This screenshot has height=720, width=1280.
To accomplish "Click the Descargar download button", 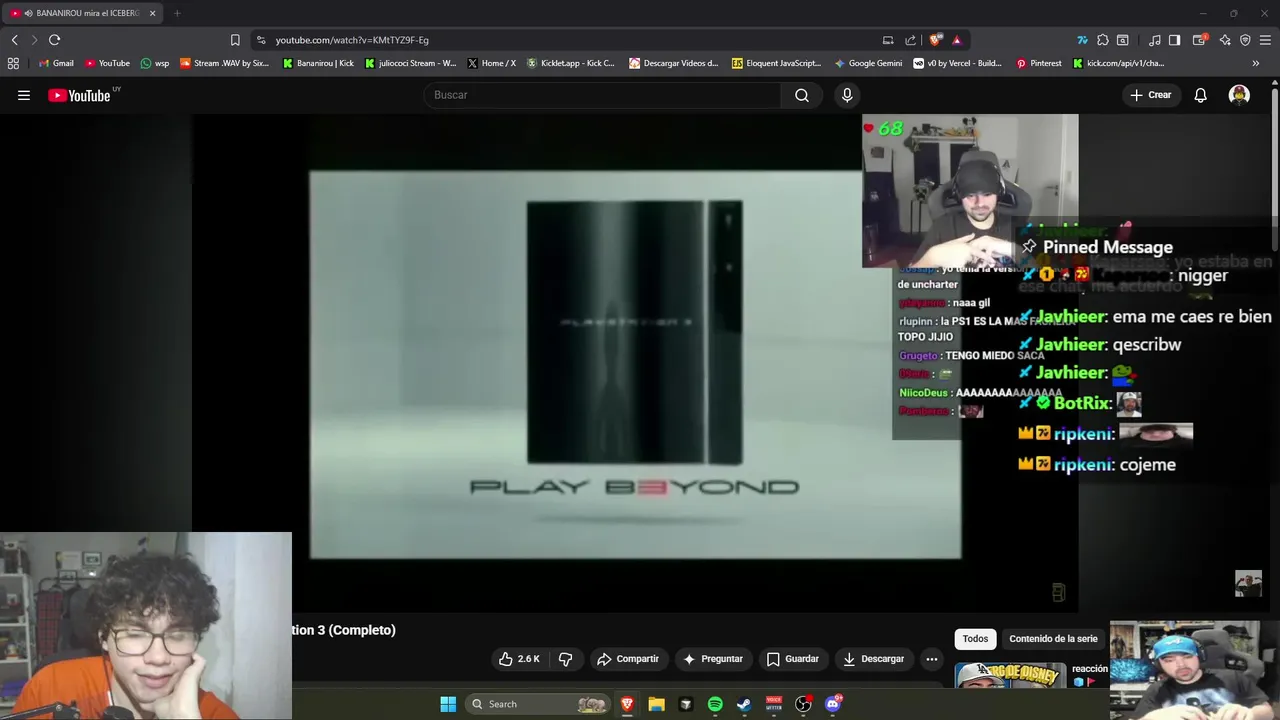I will click(x=873, y=659).
